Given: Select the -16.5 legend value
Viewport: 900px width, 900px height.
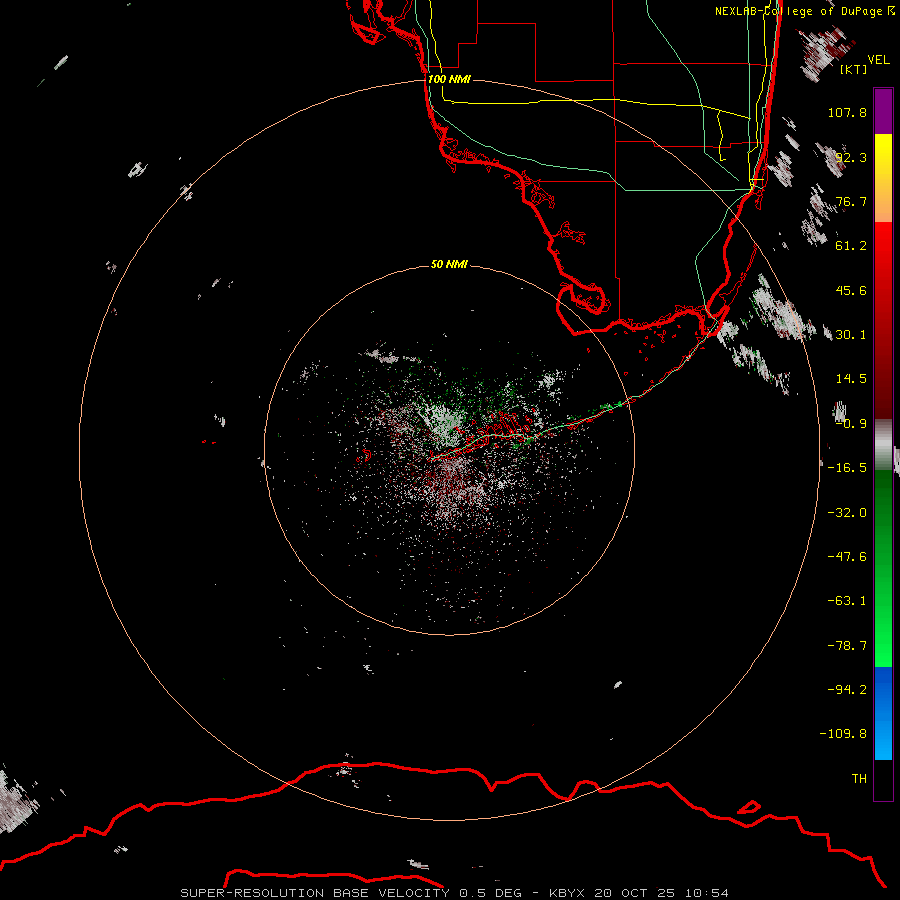Looking at the screenshot, I should (x=847, y=468).
